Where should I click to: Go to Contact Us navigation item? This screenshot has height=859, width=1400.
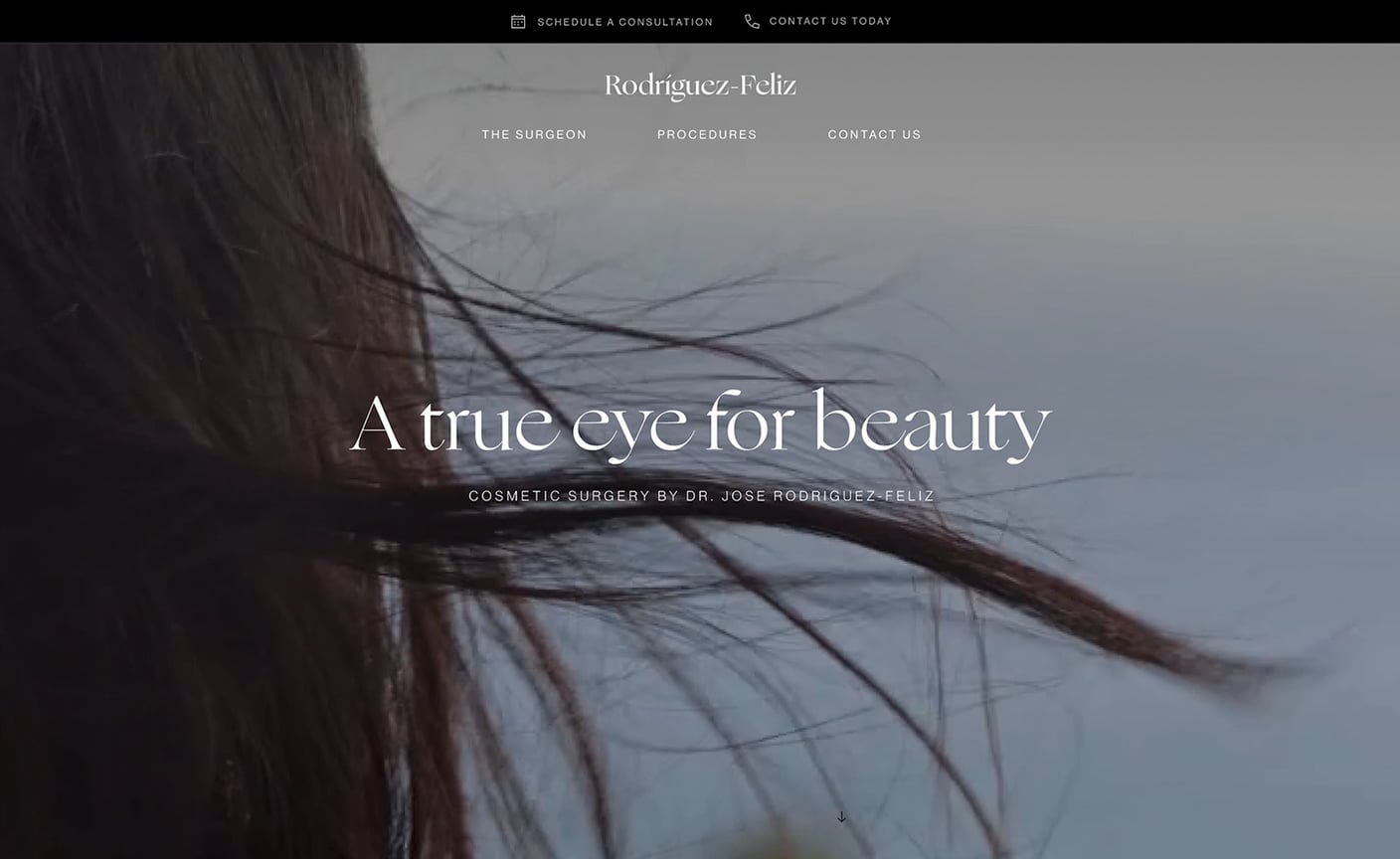tap(874, 134)
